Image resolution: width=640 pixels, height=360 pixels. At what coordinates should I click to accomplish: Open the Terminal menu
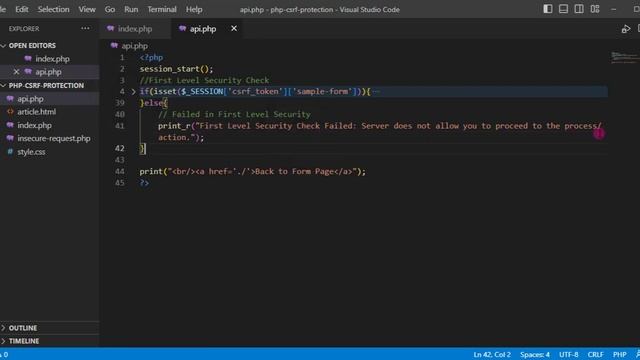(x=162, y=9)
